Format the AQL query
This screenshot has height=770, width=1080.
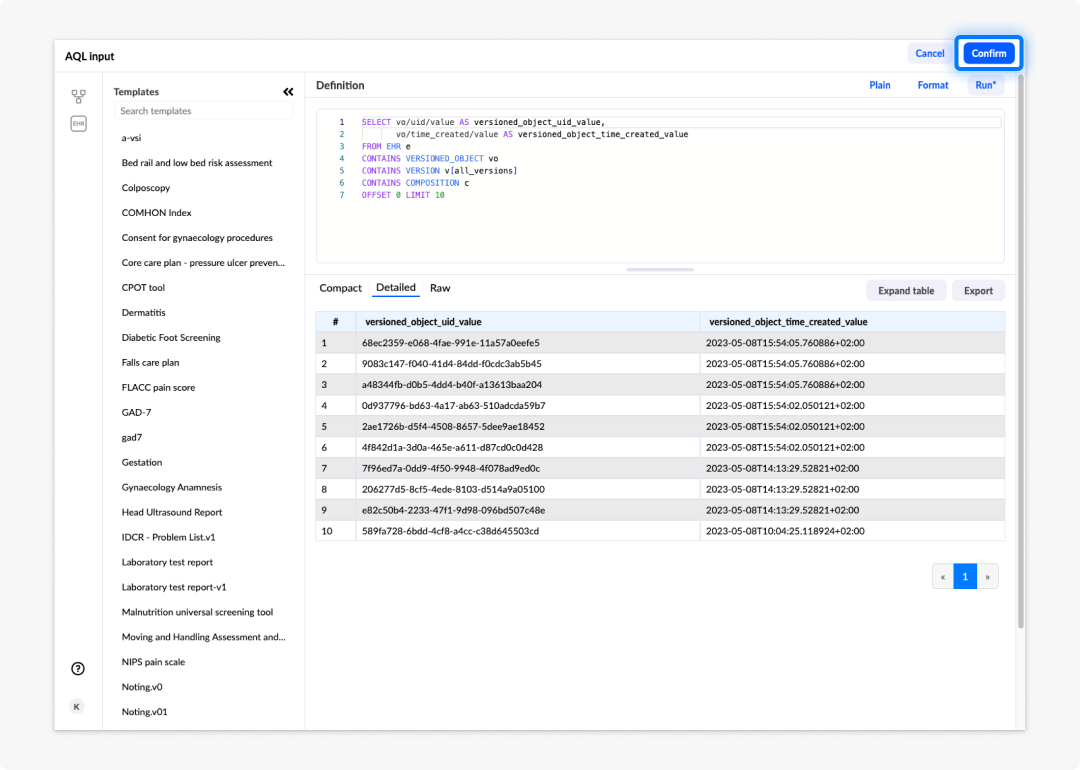[x=933, y=85]
